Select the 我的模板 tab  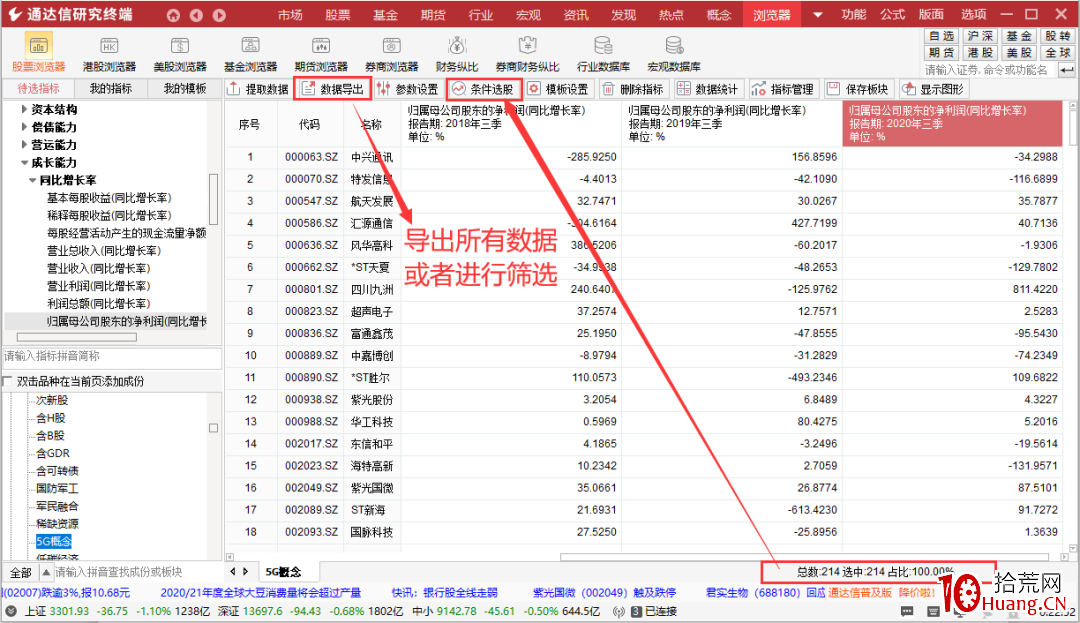point(184,88)
